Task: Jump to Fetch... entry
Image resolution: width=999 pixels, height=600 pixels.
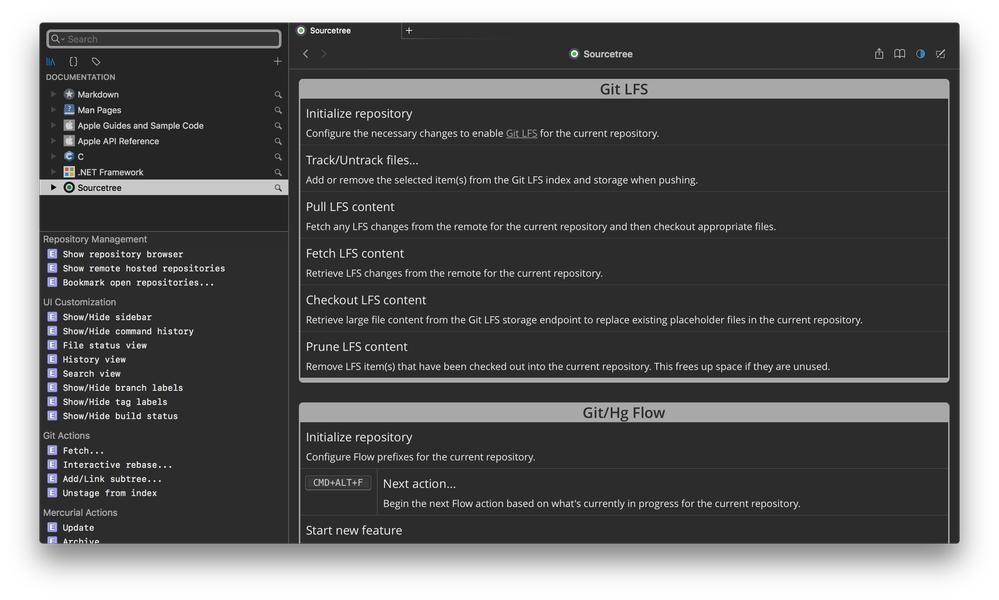Action: 83,450
